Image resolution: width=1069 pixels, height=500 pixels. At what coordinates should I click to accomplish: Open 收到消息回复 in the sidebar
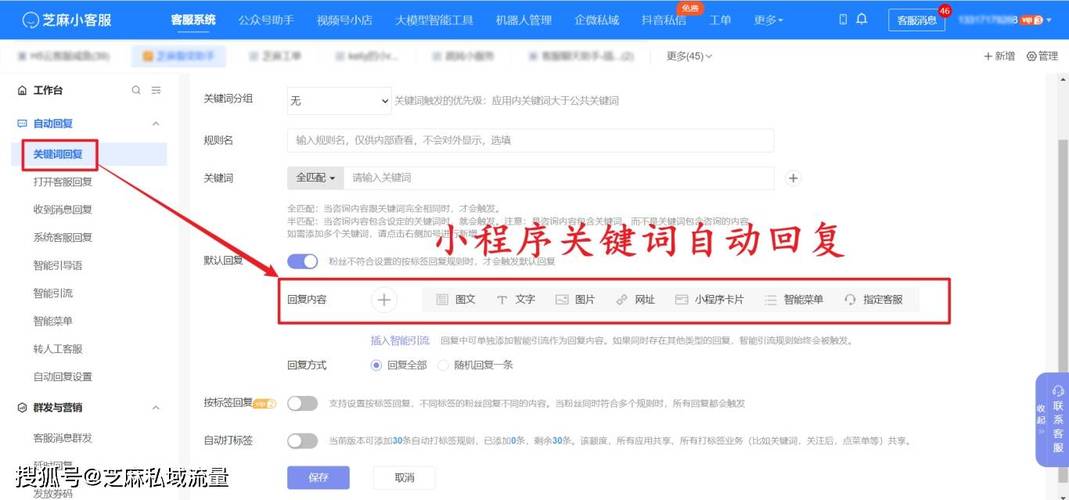[62, 209]
